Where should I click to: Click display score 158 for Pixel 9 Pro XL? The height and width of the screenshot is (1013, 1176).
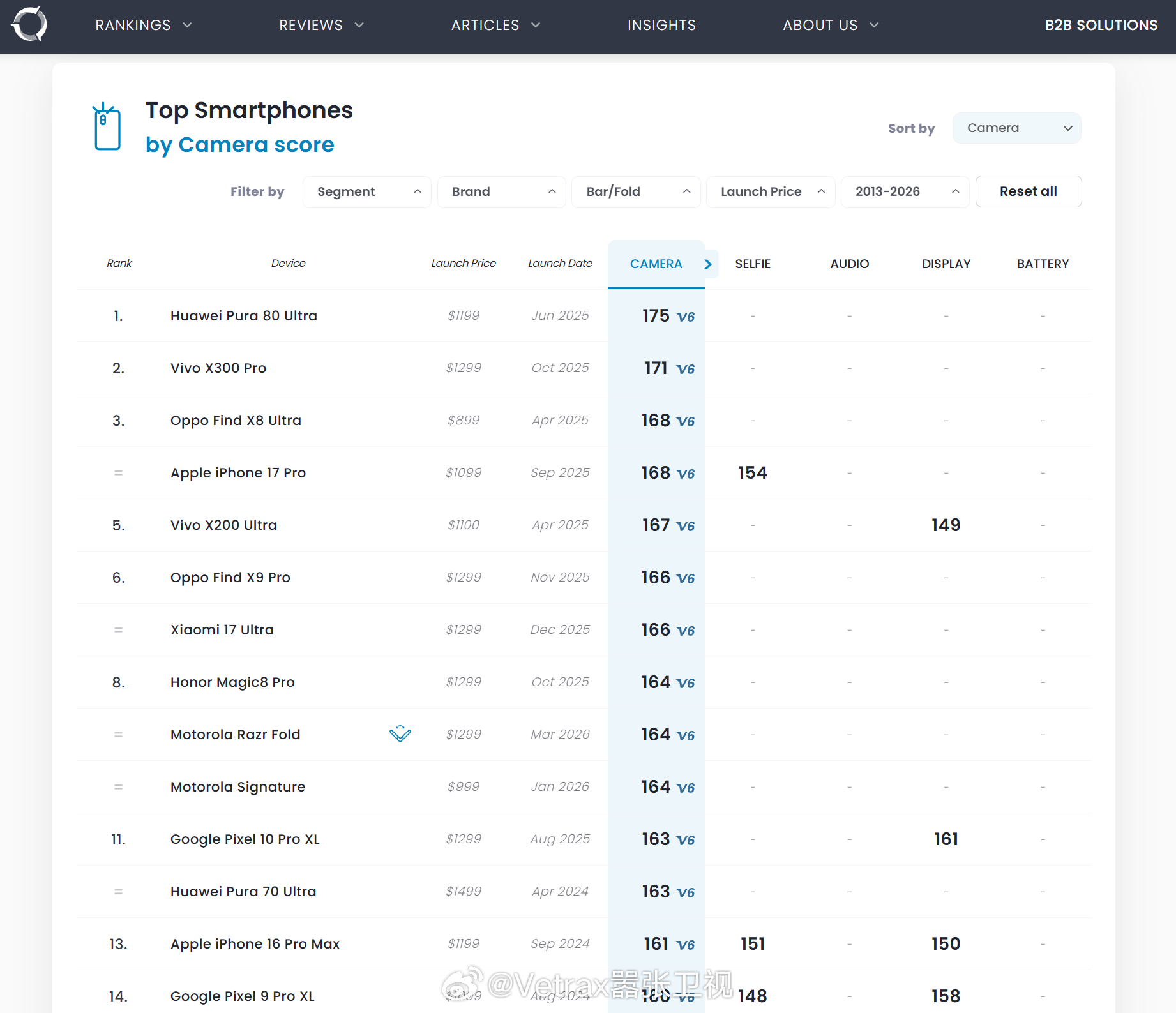(x=946, y=996)
